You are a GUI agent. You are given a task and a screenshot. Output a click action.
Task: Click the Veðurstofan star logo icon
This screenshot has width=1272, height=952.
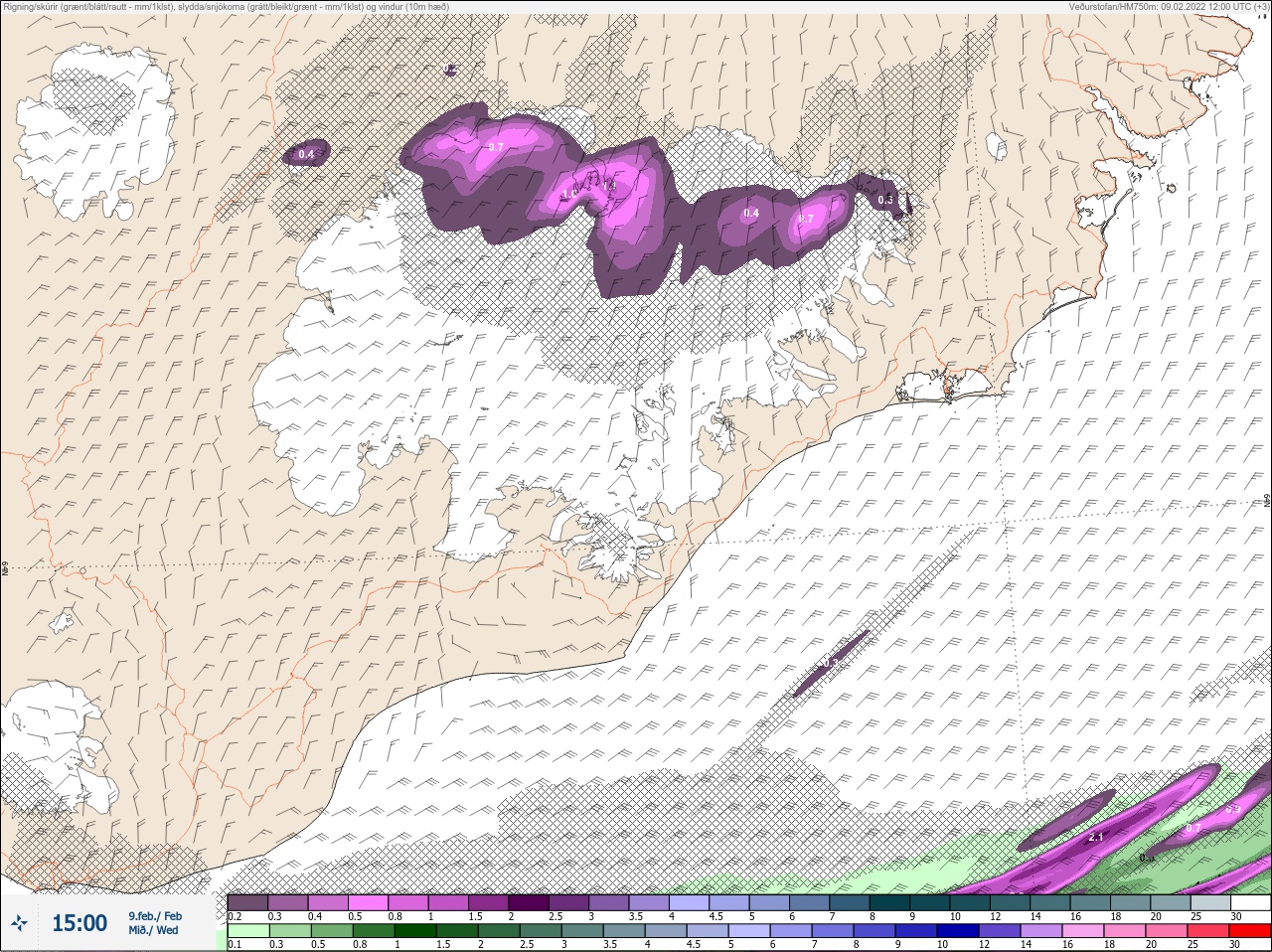[x=18, y=923]
